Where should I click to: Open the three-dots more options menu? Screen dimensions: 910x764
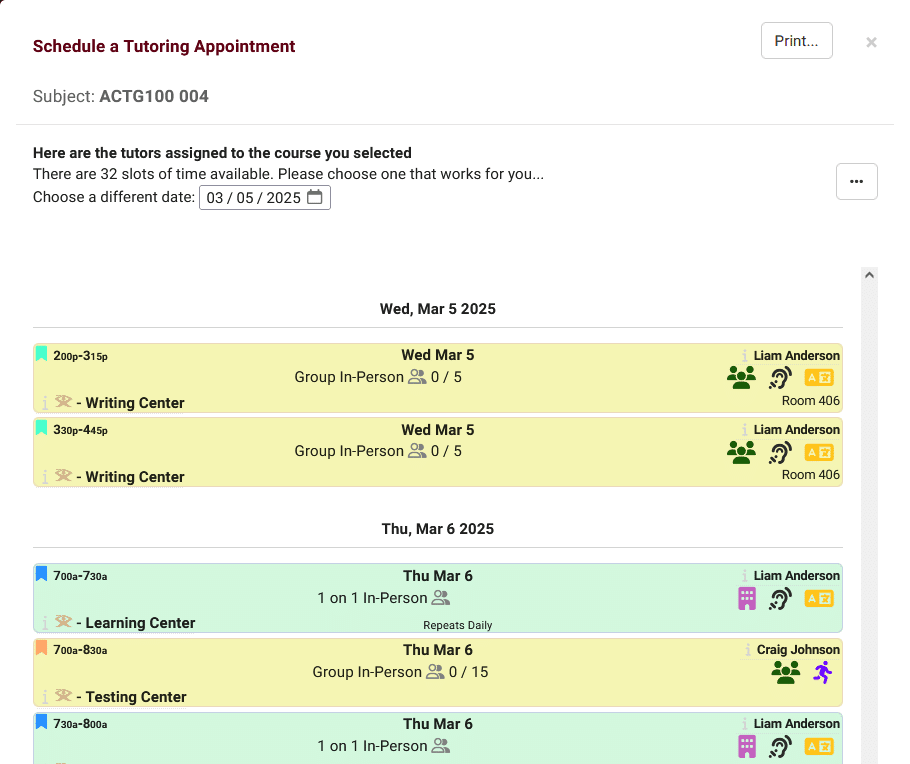[856, 181]
